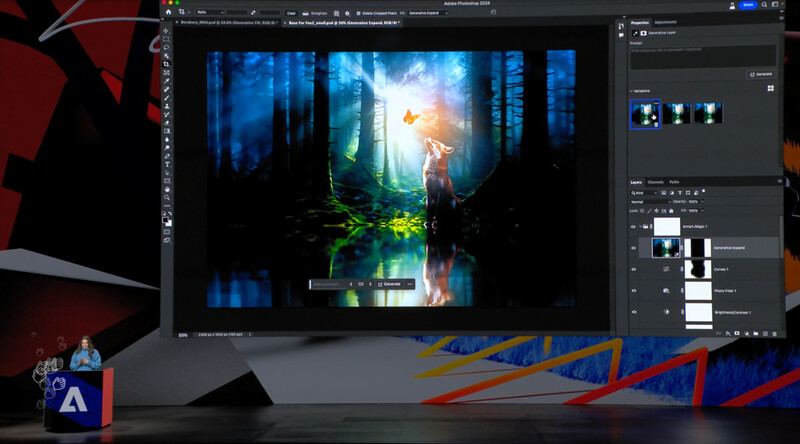Select the Zoom tool
800x444 pixels.
[166, 198]
